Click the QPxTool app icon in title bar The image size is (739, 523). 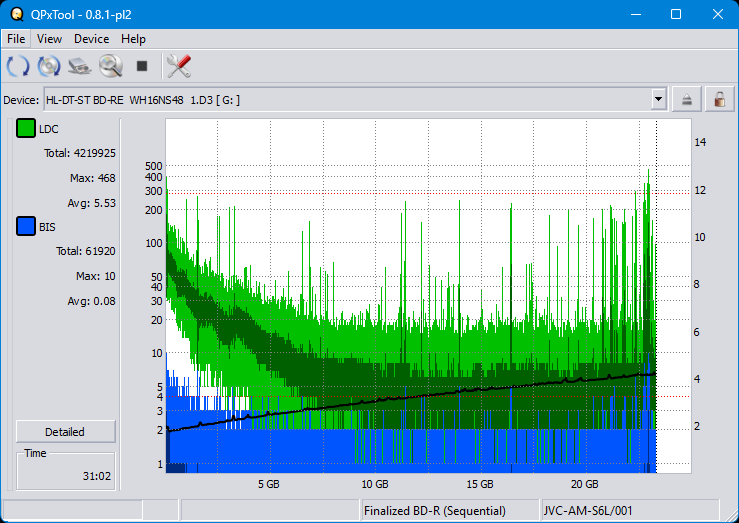[15, 14]
